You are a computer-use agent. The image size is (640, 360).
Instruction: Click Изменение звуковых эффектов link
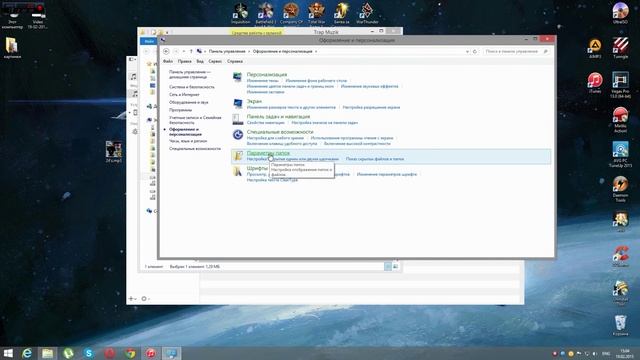(369, 87)
